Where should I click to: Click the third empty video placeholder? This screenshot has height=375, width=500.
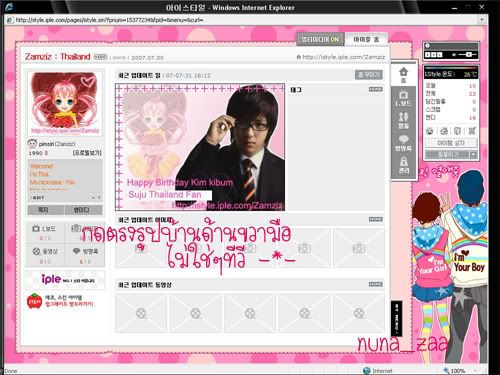[x=250, y=313]
